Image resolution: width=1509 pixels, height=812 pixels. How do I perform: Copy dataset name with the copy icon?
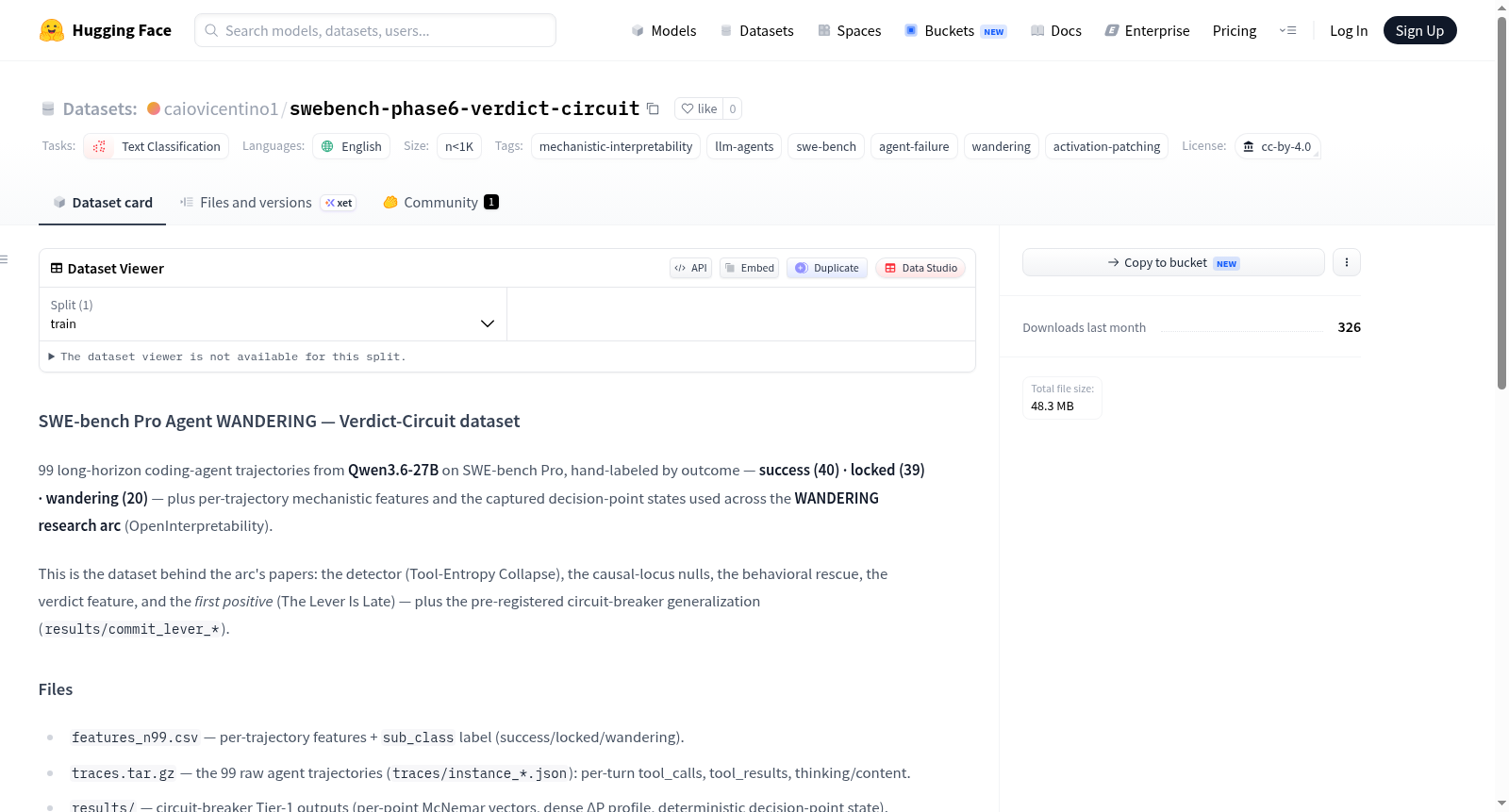tap(653, 108)
